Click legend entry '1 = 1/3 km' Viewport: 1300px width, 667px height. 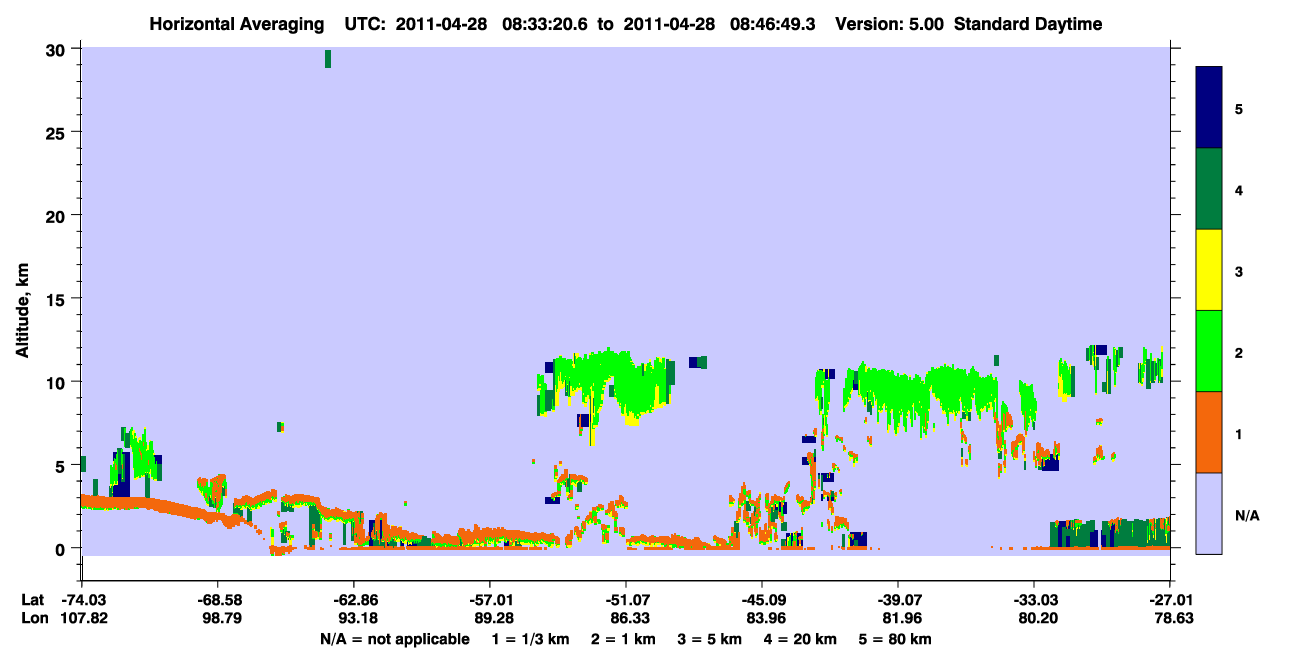click(x=532, y=639)
